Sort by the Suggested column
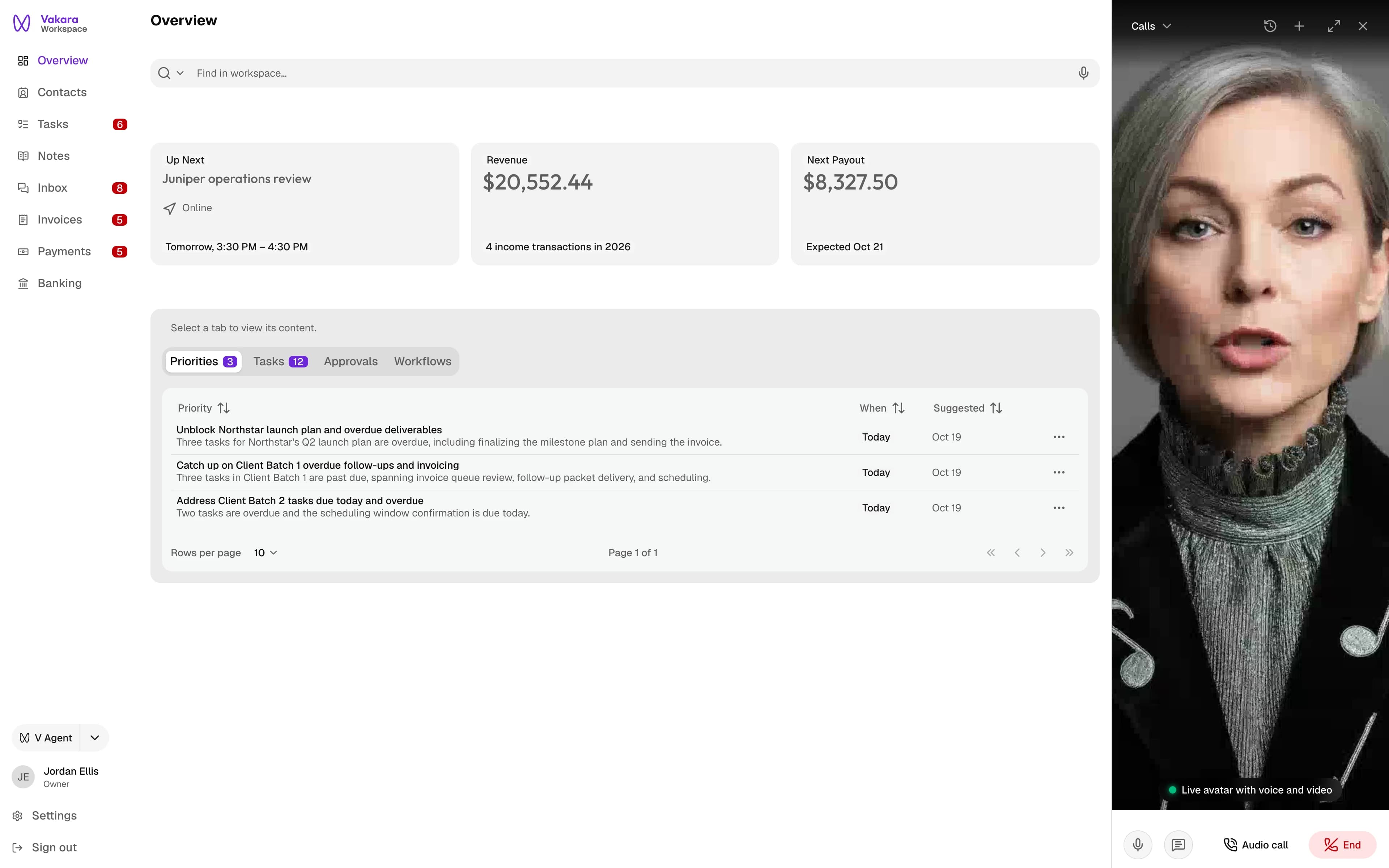Viewport: 1389px width, 868px height. pos(968,408)
